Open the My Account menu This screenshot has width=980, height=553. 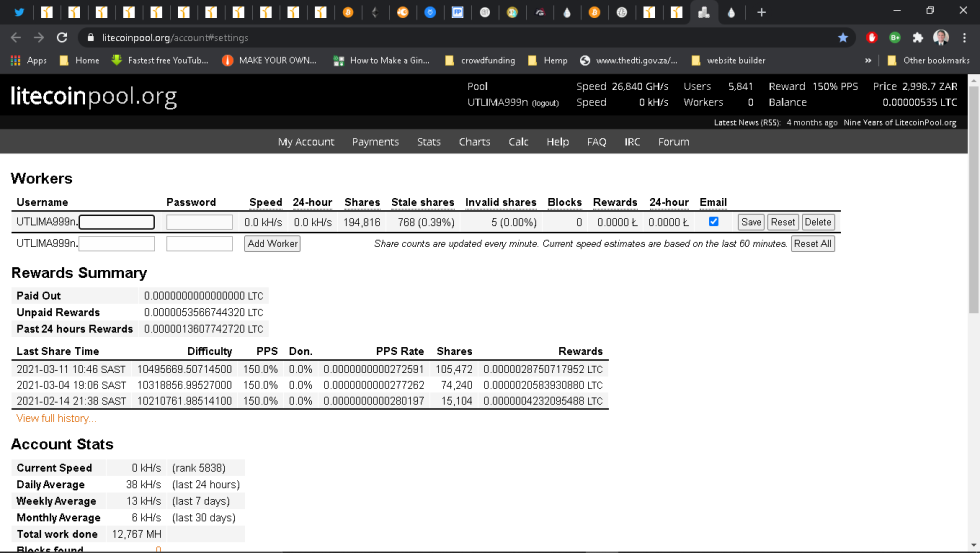306,142
